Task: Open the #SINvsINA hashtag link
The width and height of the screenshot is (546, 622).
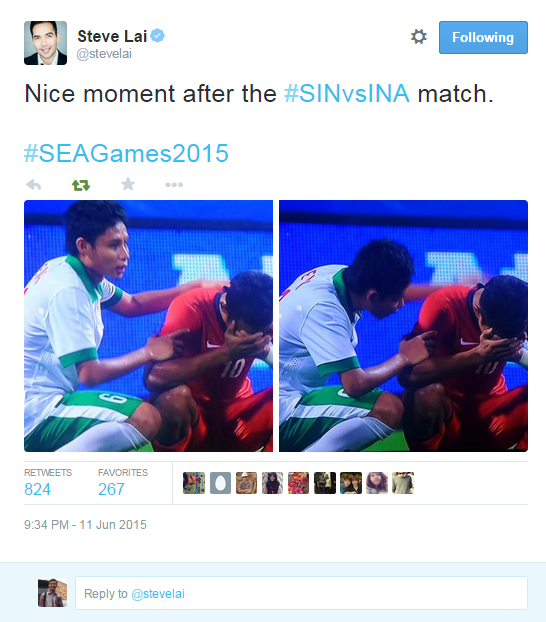Action: pyautogui.click(x=347, y=94)
